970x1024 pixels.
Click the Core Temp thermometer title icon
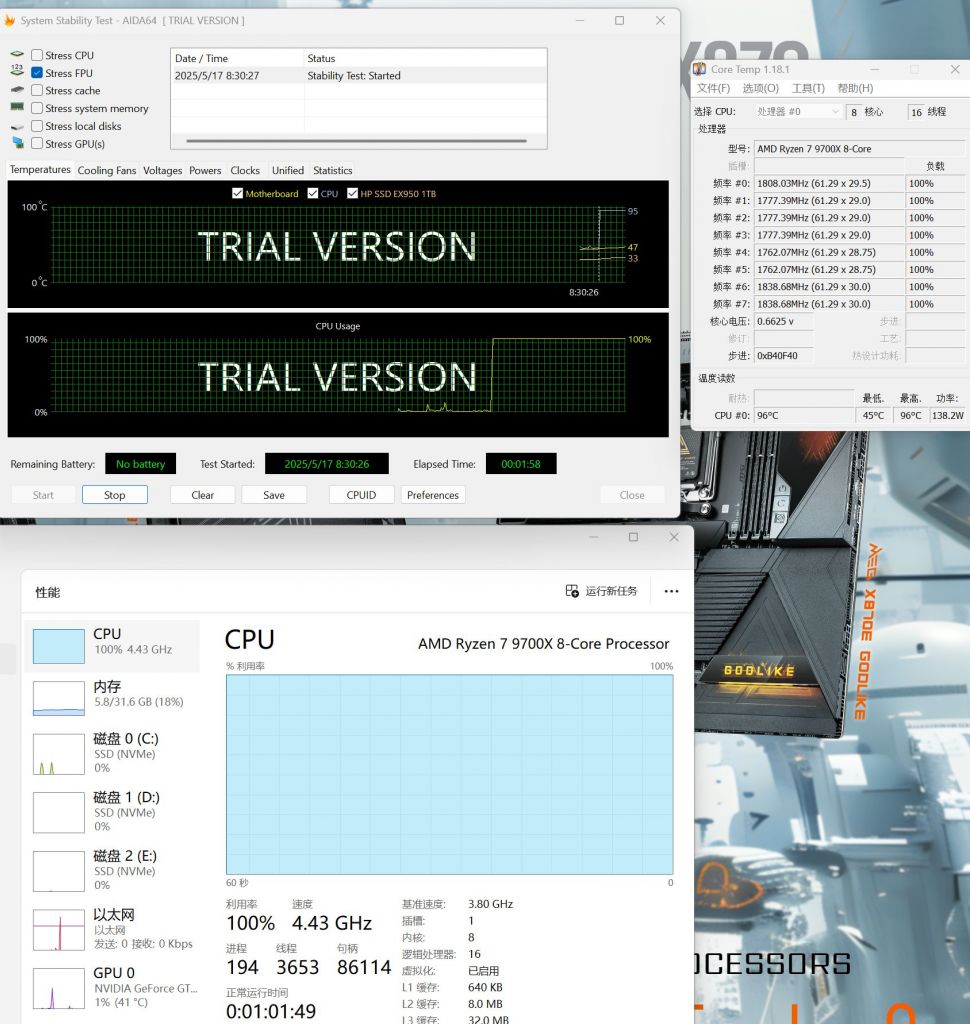click(700, 69)
